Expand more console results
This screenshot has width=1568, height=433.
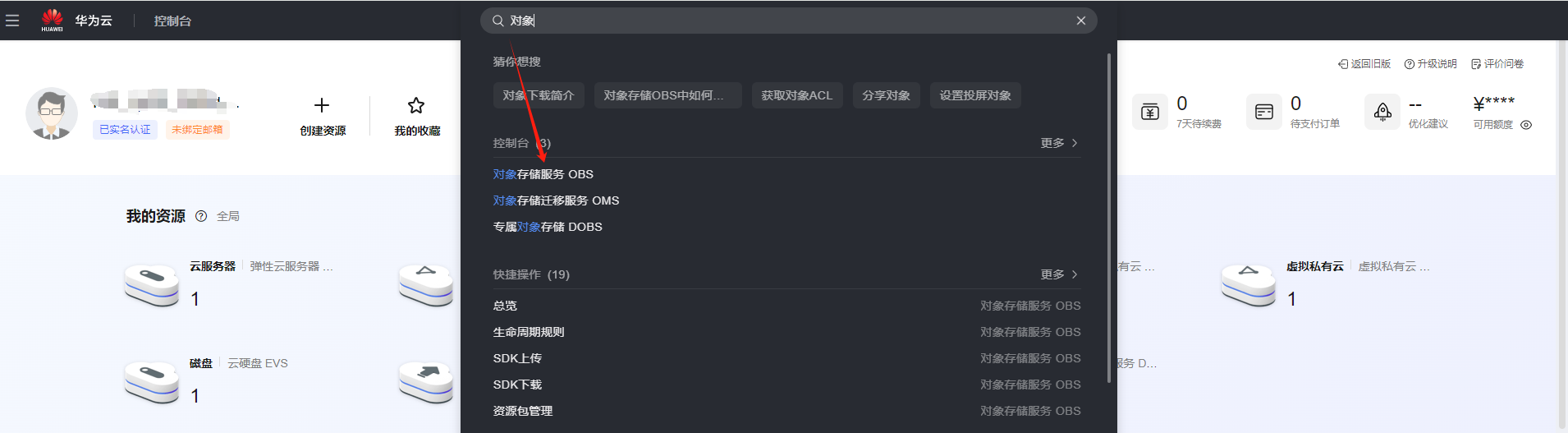[x=1059, y=143]
